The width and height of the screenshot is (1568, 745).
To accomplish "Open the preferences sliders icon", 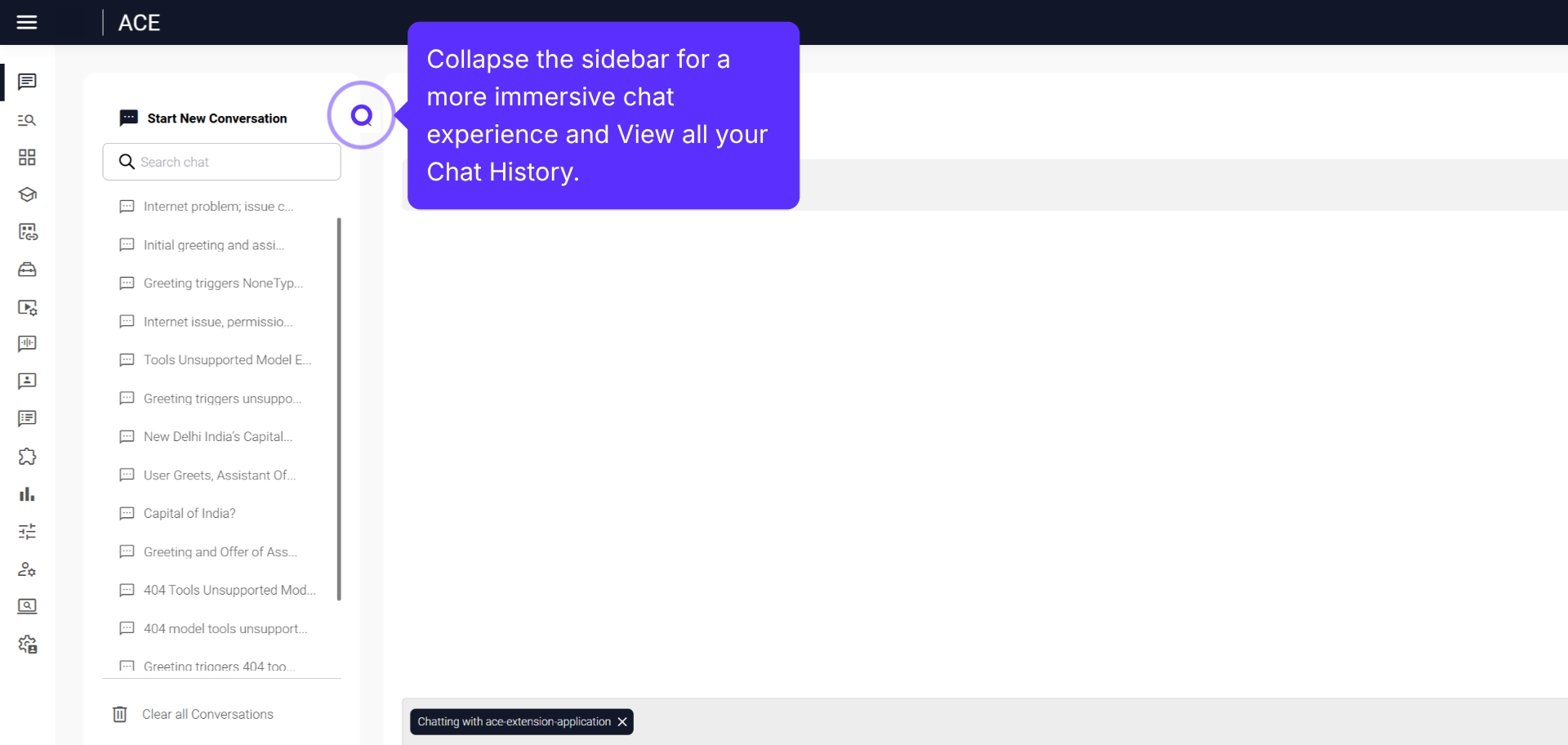I will coord(27,531).
